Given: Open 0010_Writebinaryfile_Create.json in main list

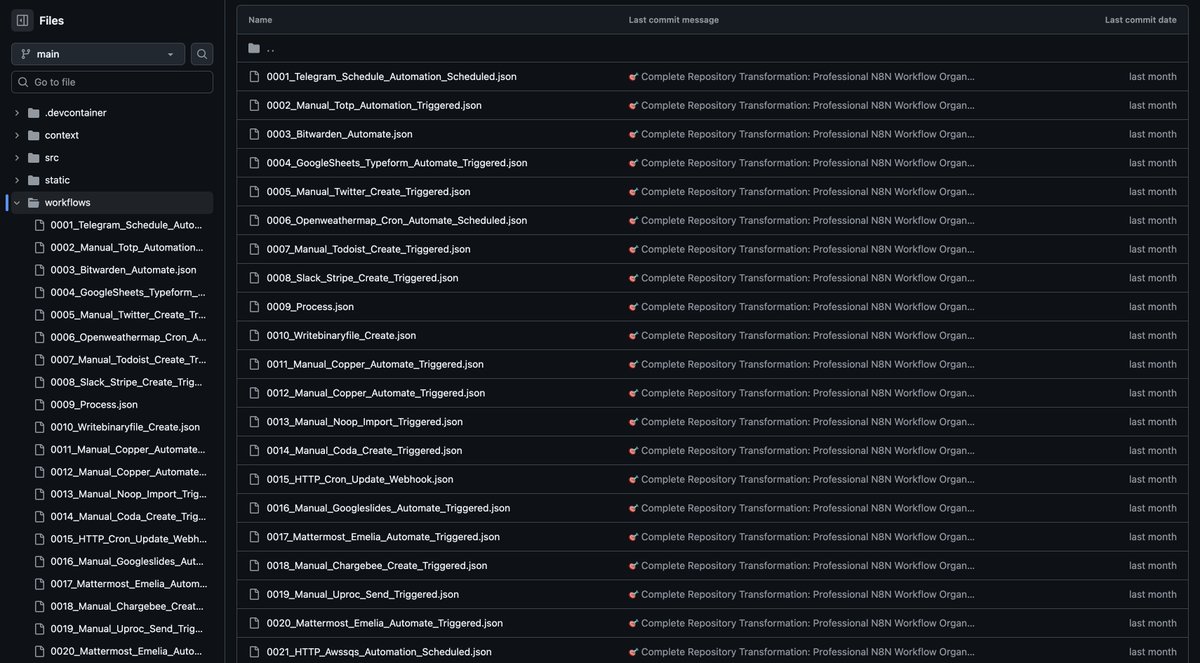Looking at the screenshot, I should [x=341, y=335].
